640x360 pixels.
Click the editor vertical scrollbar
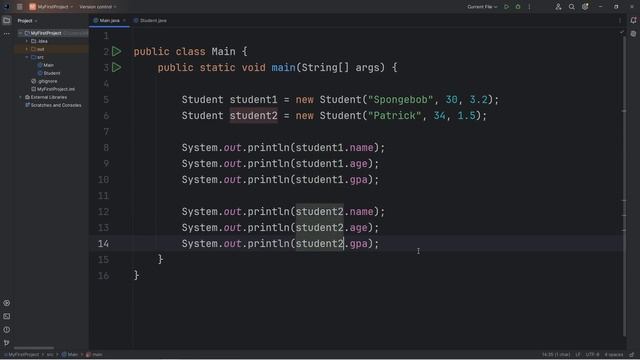[x=624, y=186]
